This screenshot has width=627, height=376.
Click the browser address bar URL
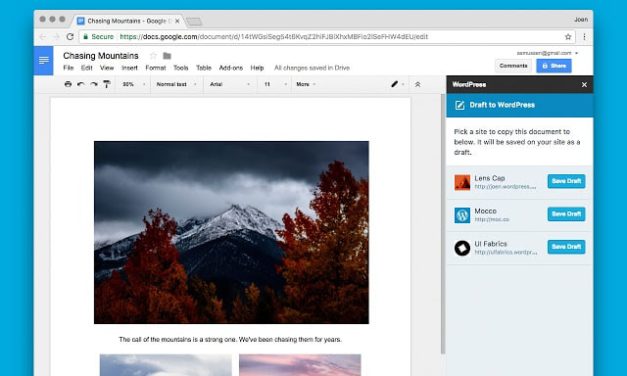tap(274, 37)
